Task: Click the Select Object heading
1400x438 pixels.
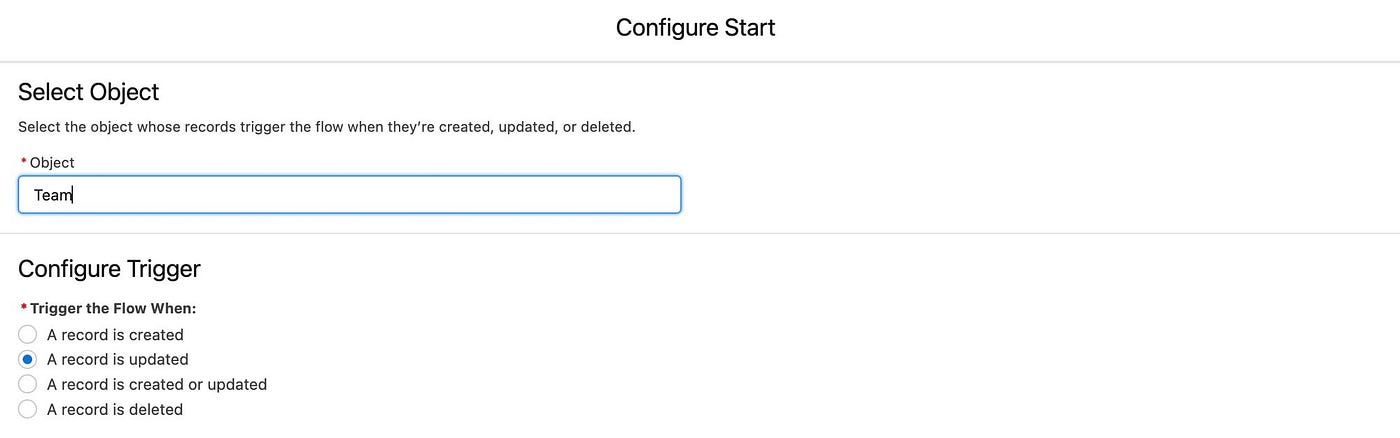Action: pos(89,92)
